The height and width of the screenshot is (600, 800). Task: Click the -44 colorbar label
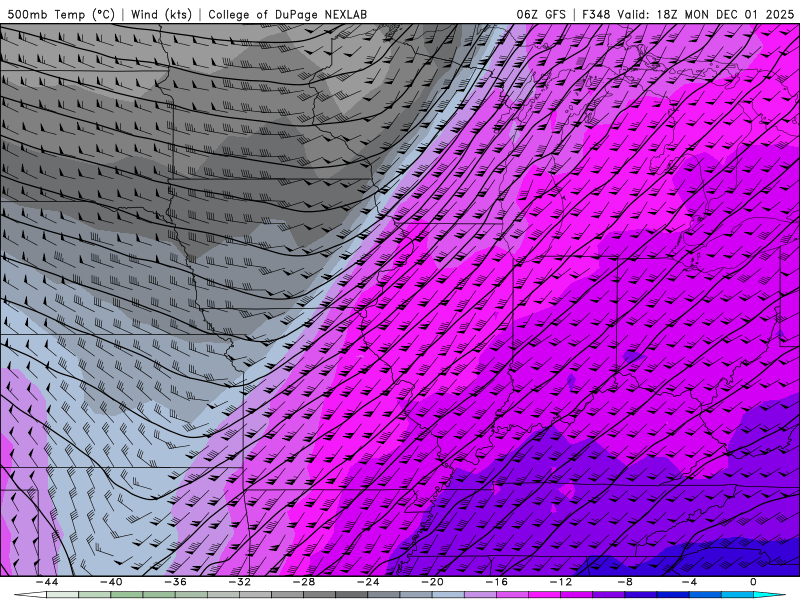(47, 582)
